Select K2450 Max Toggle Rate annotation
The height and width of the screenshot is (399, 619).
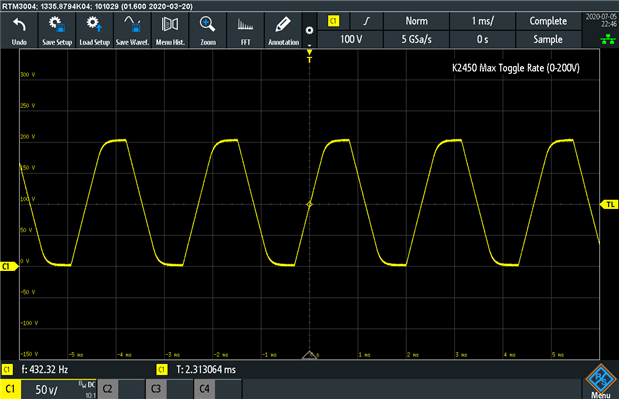pos(516,68)
